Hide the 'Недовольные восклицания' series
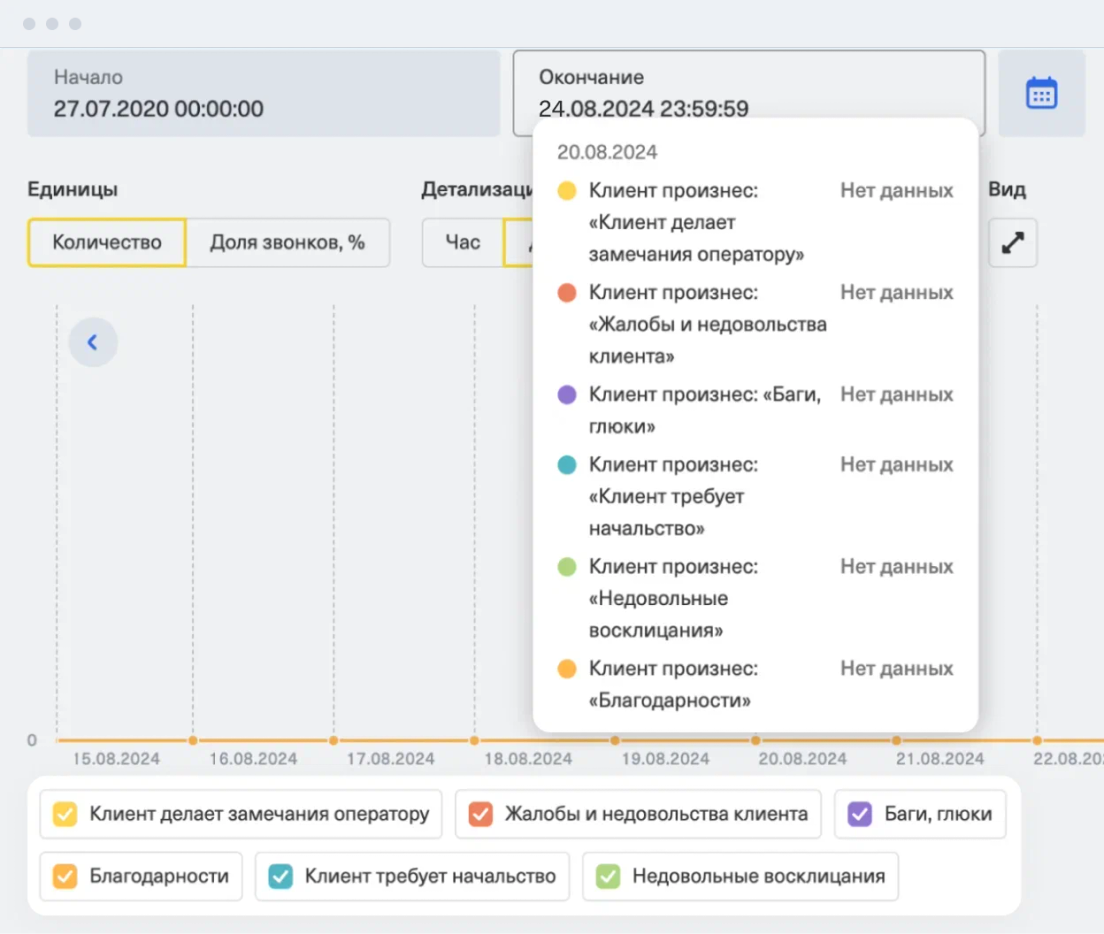This screenshot has width=1104, height=934. point(608,877)
